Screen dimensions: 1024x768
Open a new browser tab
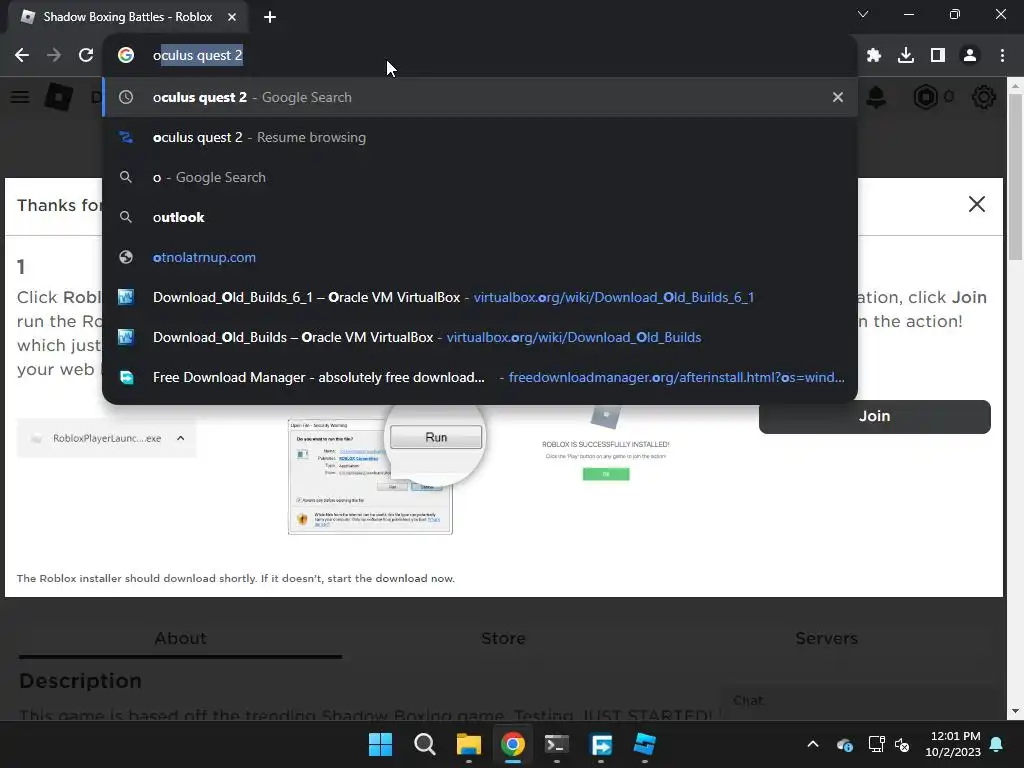[270, 17]
